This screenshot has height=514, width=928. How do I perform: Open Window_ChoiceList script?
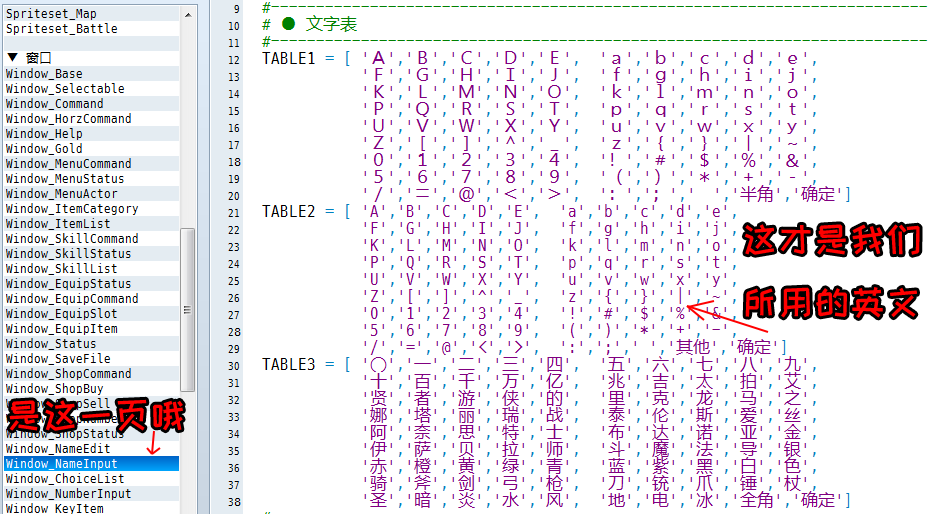[91, 478]
